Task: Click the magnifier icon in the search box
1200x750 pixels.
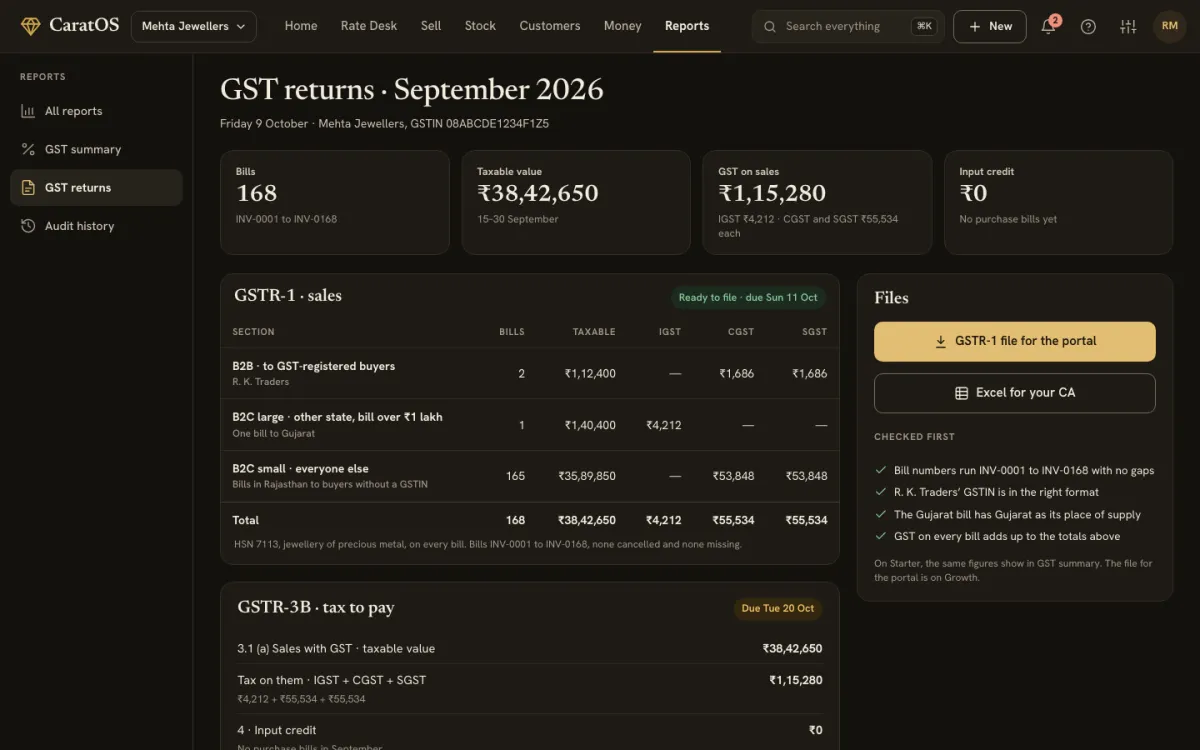Action: tap(770, 26)
